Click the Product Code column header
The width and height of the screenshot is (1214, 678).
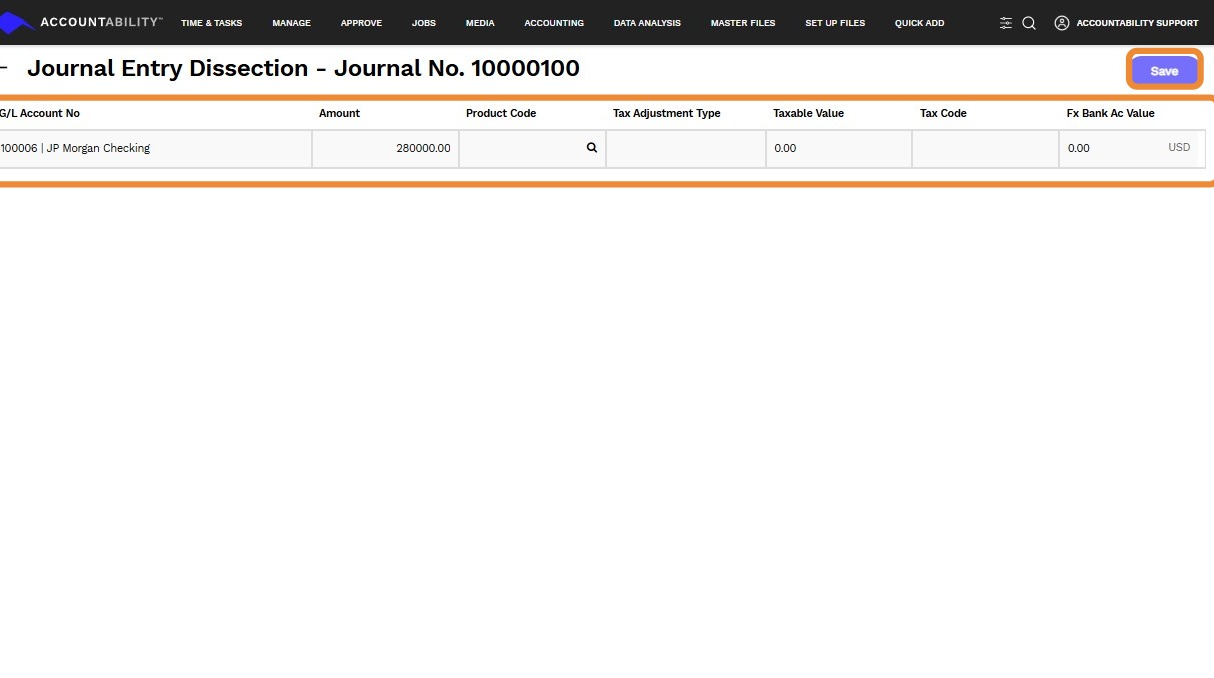coord(501,113)
